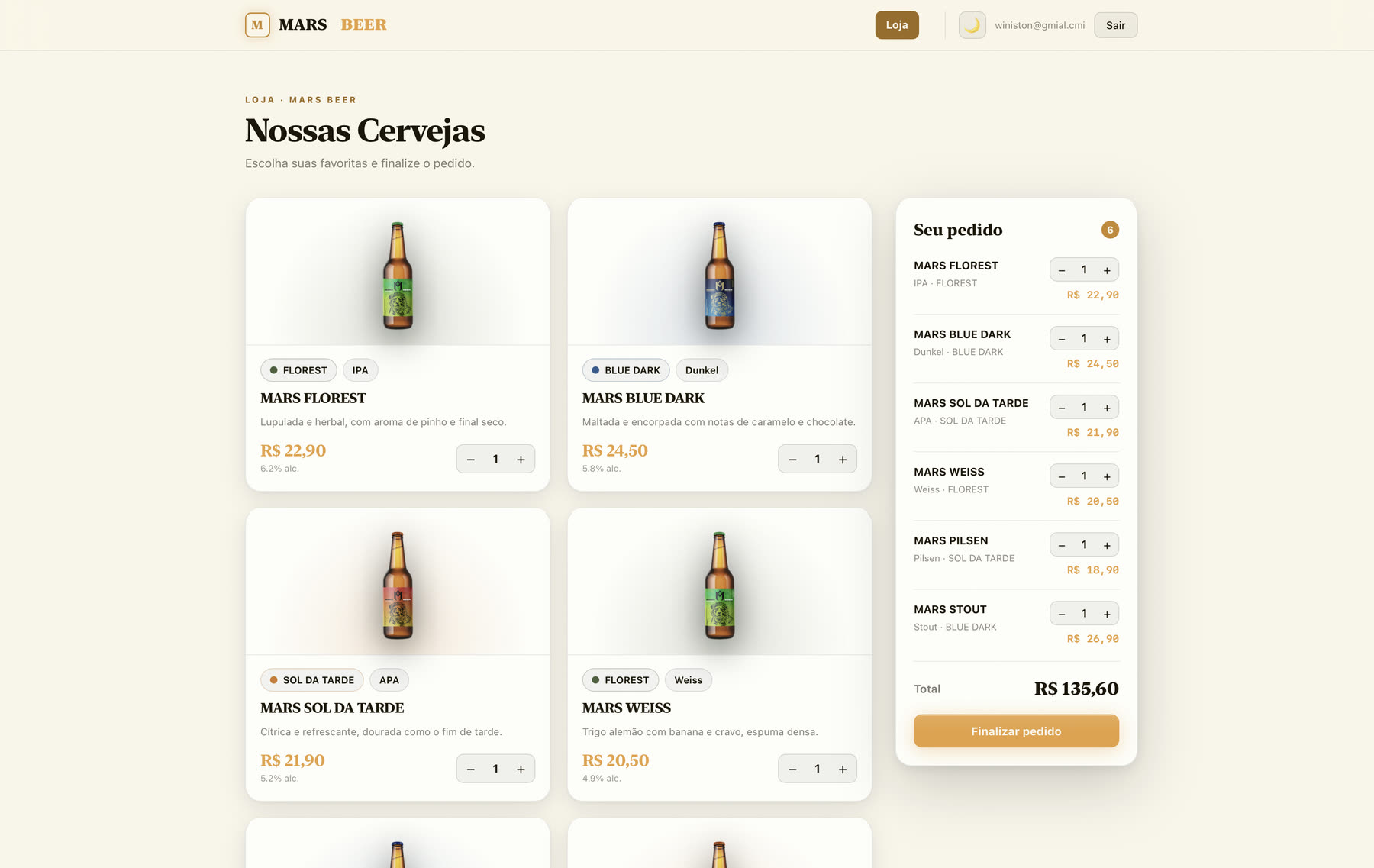Add one MARS STOUT in order panel
The width and height of the screenshot is (1374, 868).
point(1107,614)
